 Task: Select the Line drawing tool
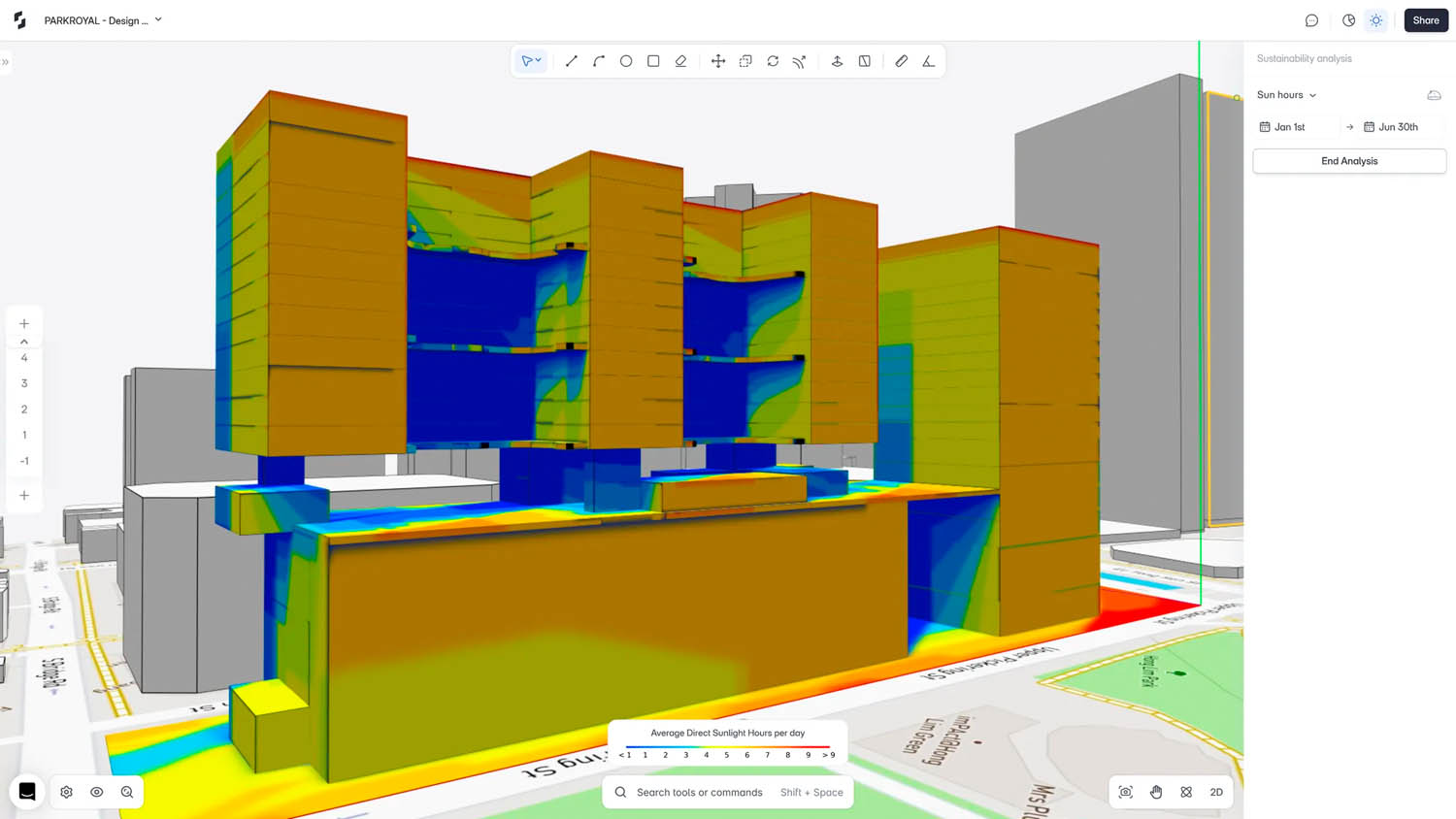tap(571, 61)
